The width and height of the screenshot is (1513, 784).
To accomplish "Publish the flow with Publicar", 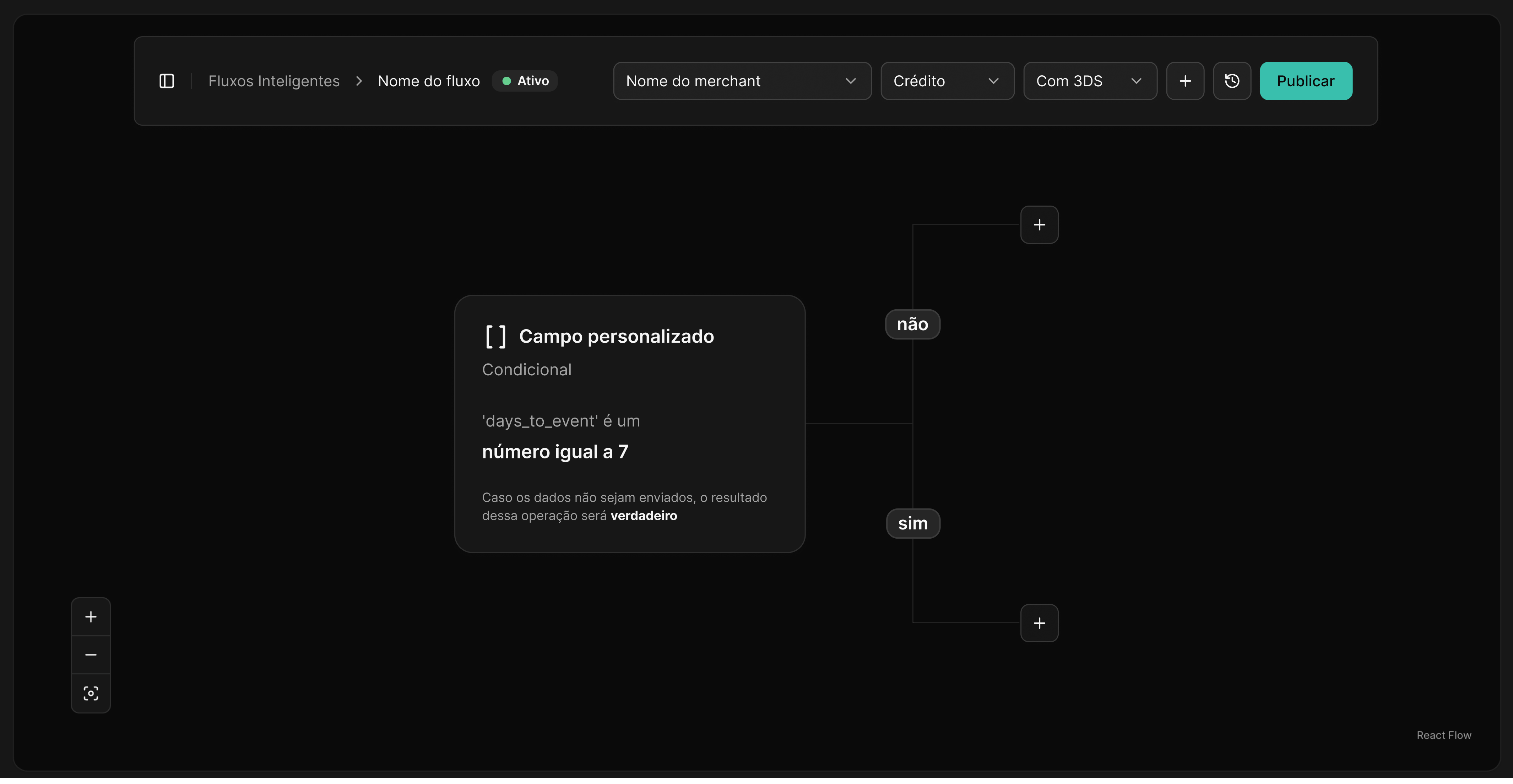I will [1306, 81].
